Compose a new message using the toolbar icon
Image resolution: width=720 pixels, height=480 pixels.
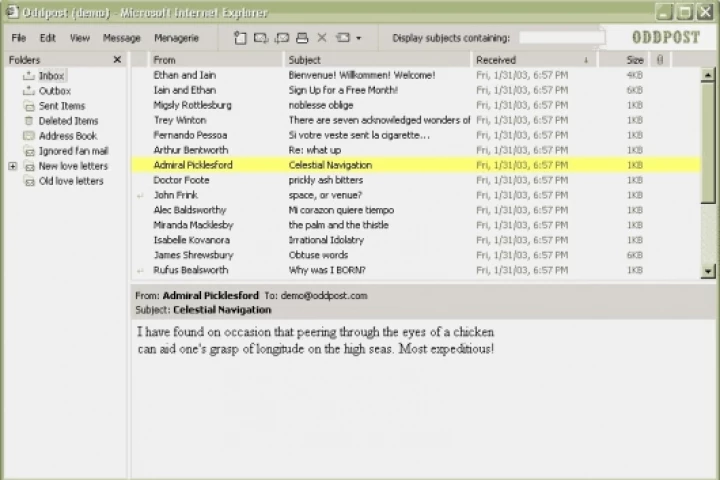pos(240,38)
